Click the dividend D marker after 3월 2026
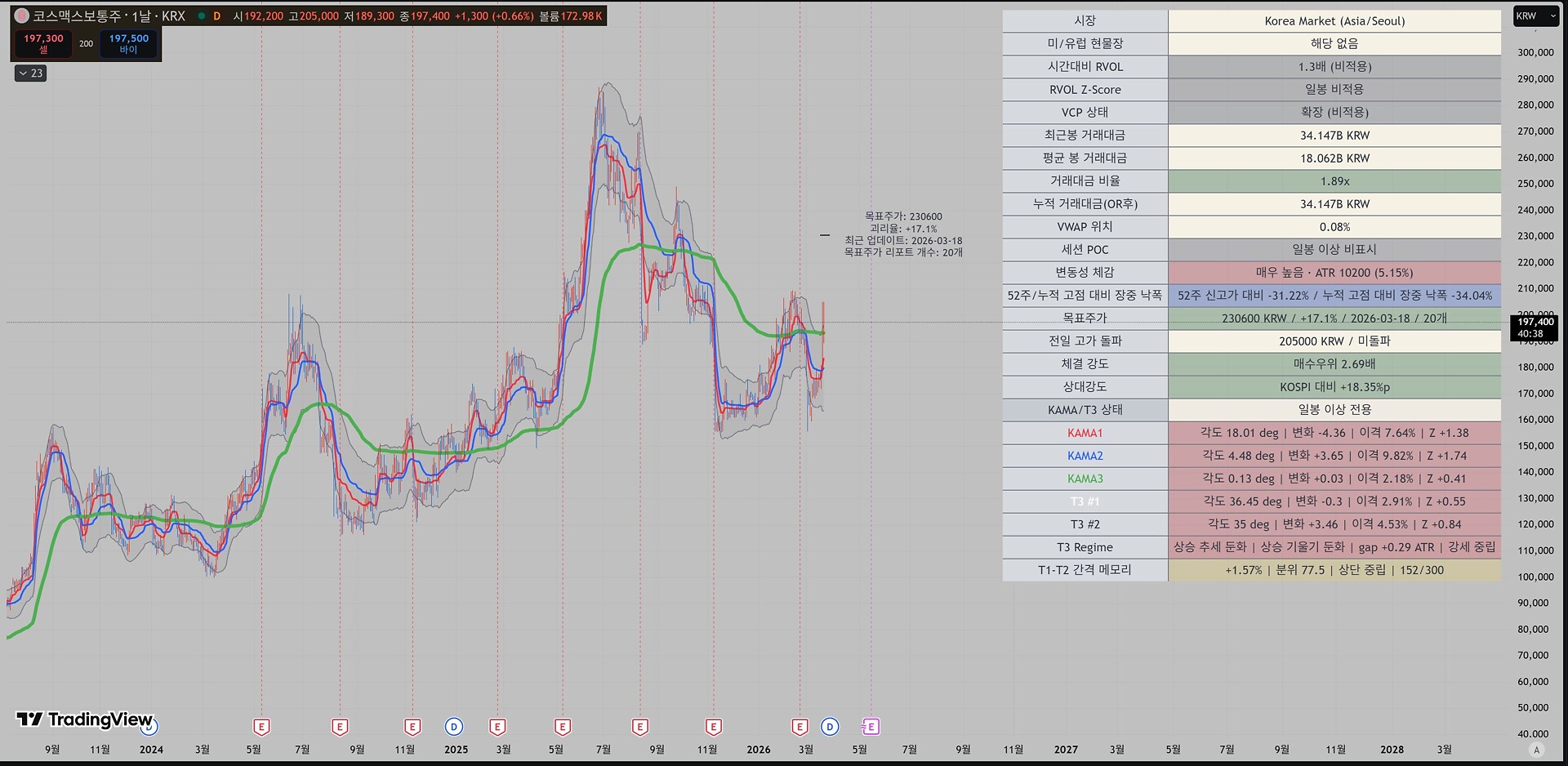This screenshot has height=766, width=1568. [830, 727]
